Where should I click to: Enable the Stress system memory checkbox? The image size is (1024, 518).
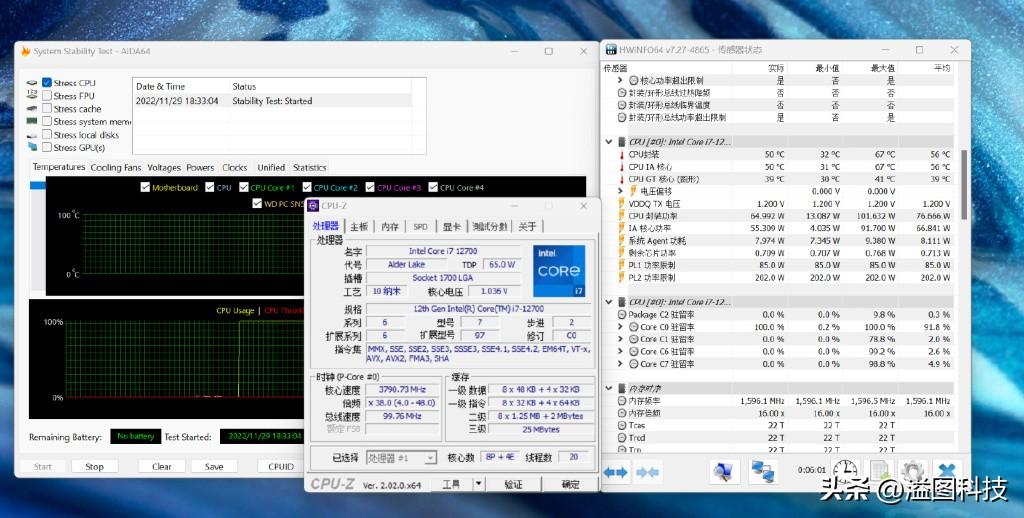pos(47,121)
